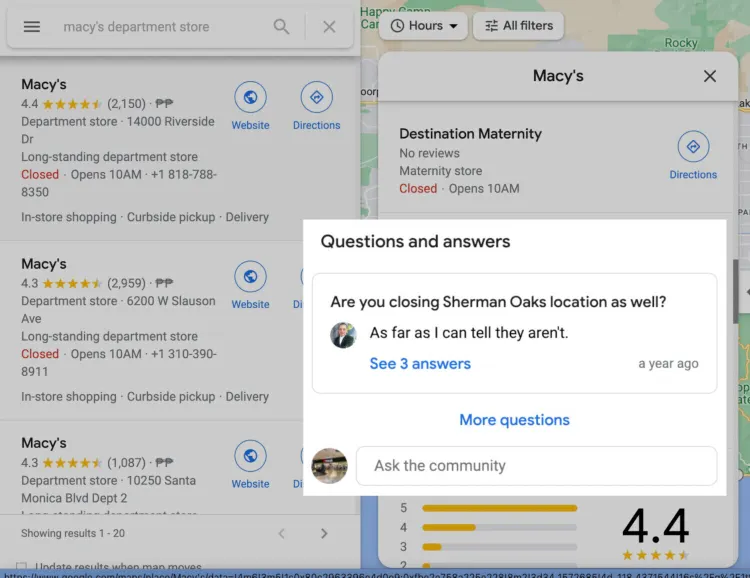This screenshot has height=578, width=750.
Task: Open Website for Macy's on W Slauson Ave
Action: pos(251,286)
